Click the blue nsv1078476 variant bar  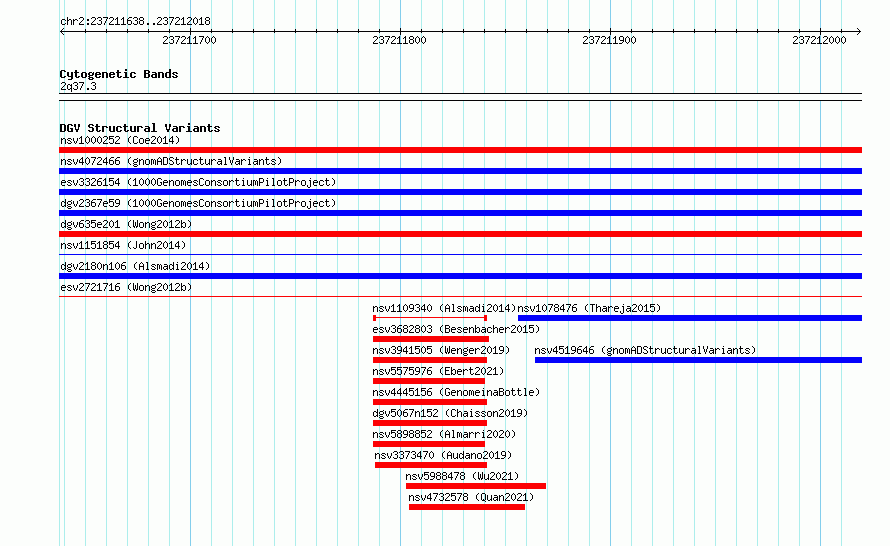(690, 318)
